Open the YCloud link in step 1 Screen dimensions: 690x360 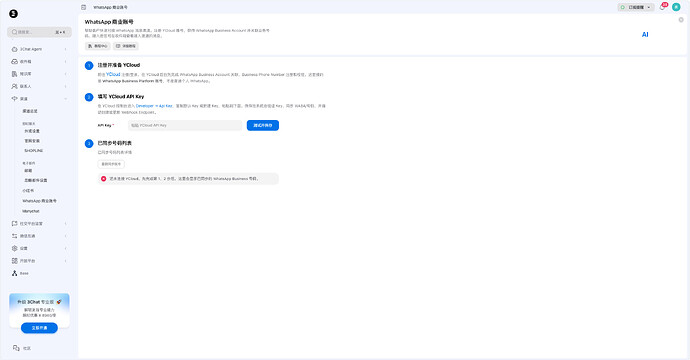point(113,74)
